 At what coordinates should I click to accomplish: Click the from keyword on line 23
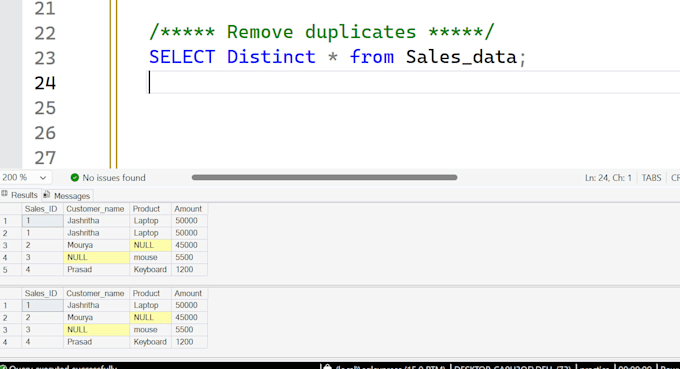click(372, 57)
